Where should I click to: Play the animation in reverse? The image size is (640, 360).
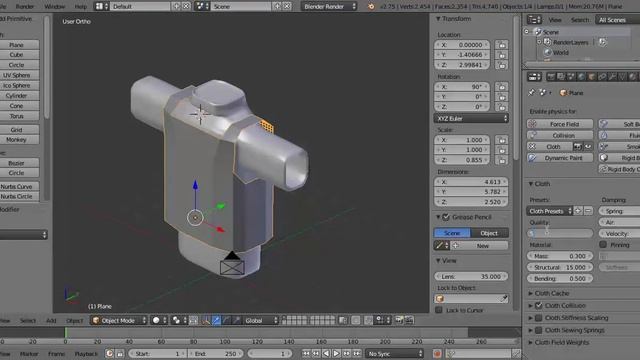click(x=326, y=353)
